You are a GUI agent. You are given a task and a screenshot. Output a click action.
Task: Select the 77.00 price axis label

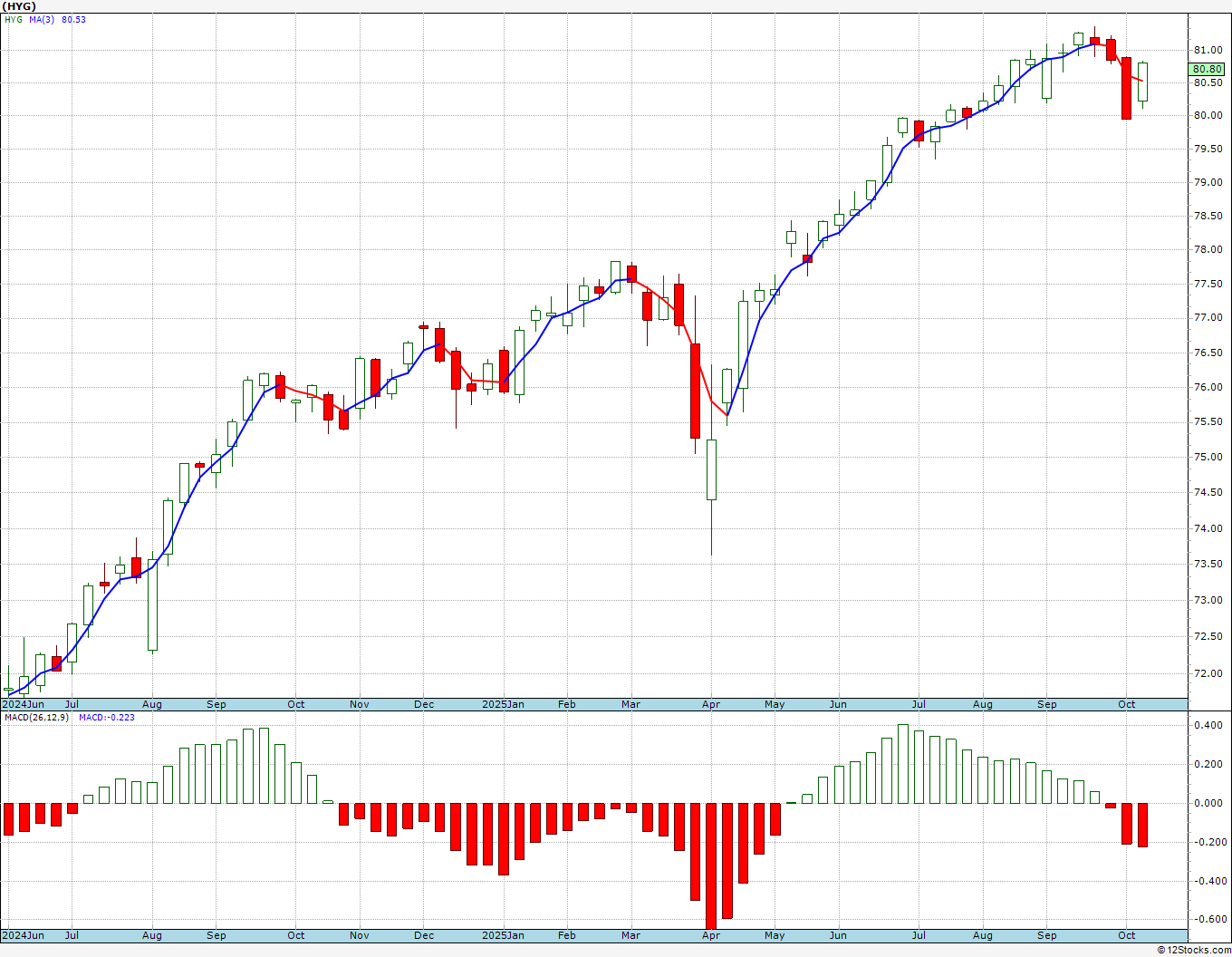1207,318
